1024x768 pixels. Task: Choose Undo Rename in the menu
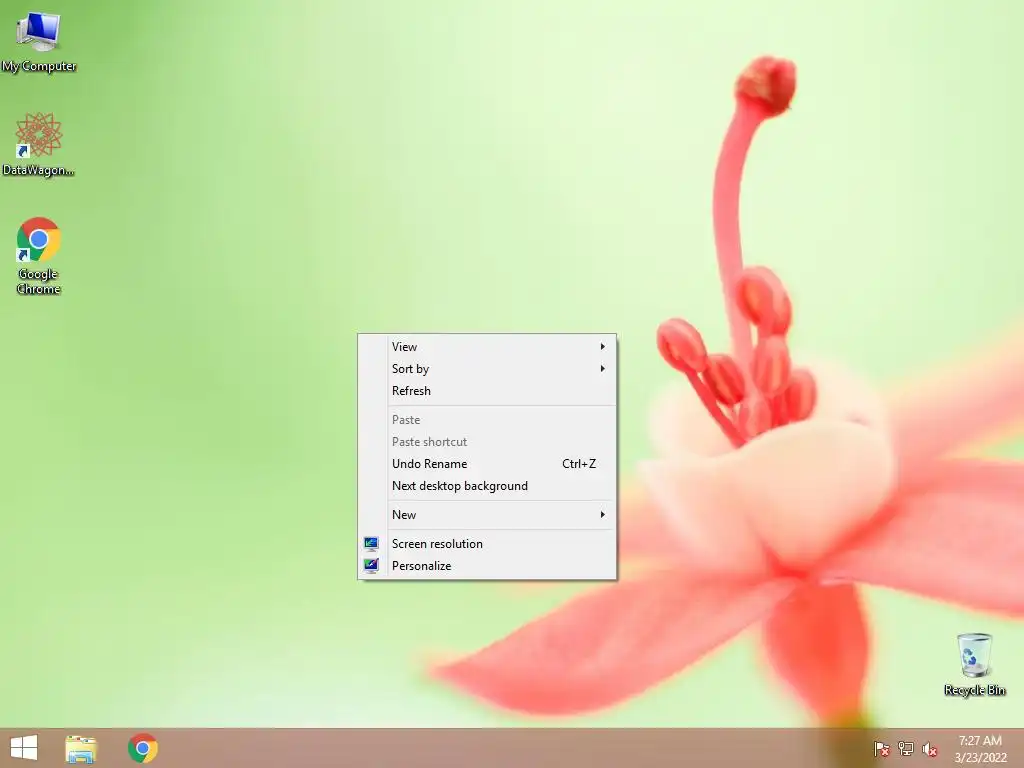point(487,464)
